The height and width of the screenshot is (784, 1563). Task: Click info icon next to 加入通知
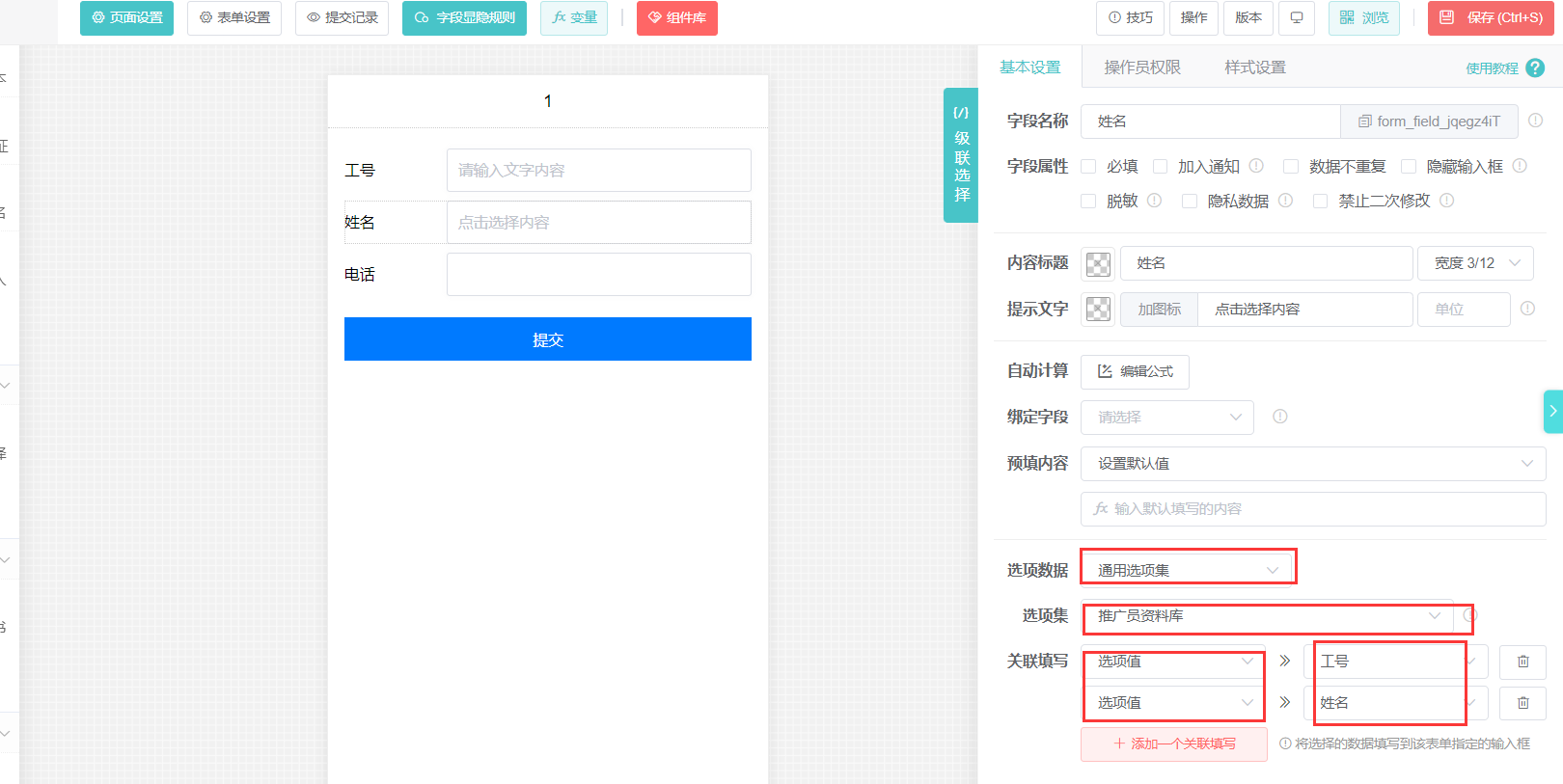pos(1256,166)
